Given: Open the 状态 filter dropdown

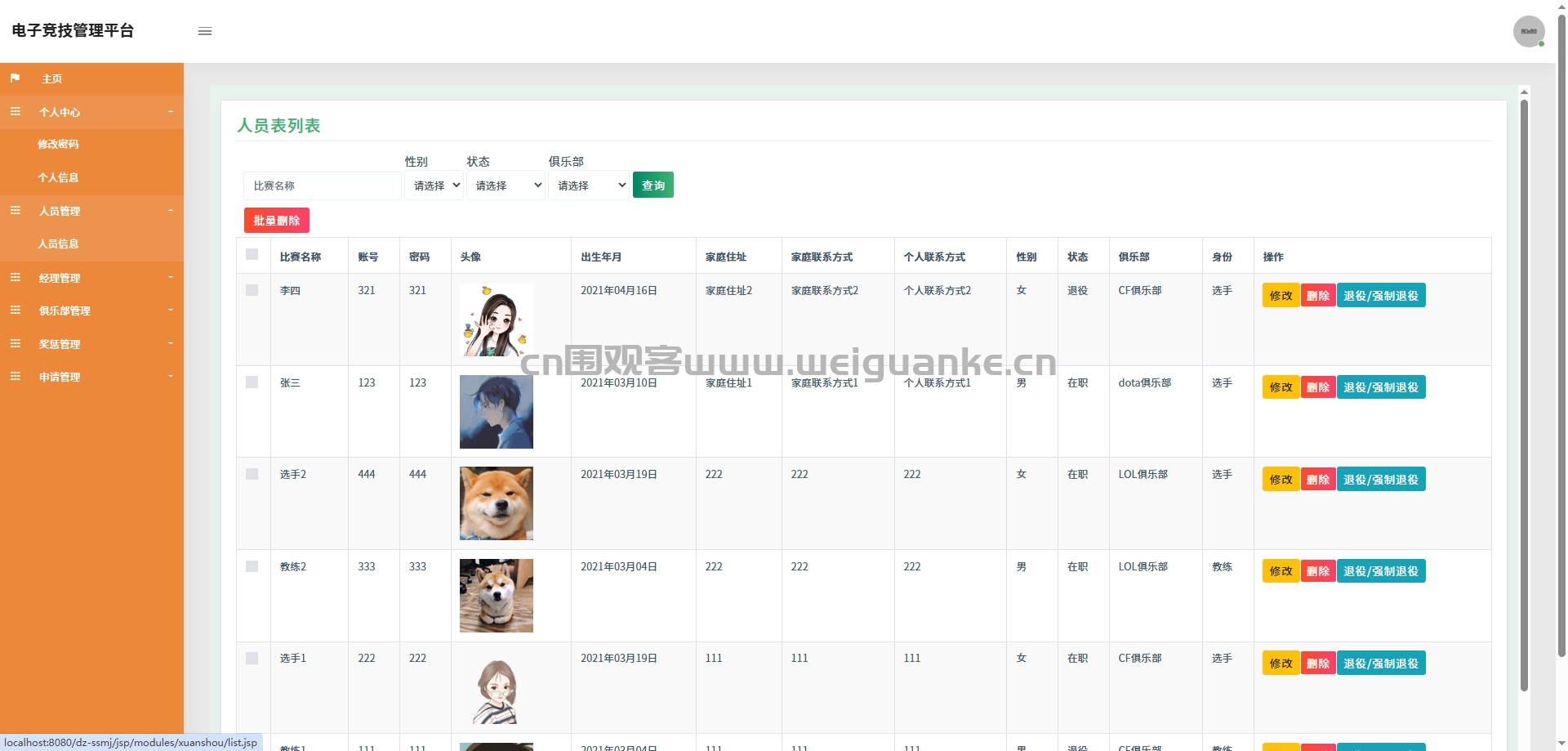Looking at the screenshot, I should 506,186.
